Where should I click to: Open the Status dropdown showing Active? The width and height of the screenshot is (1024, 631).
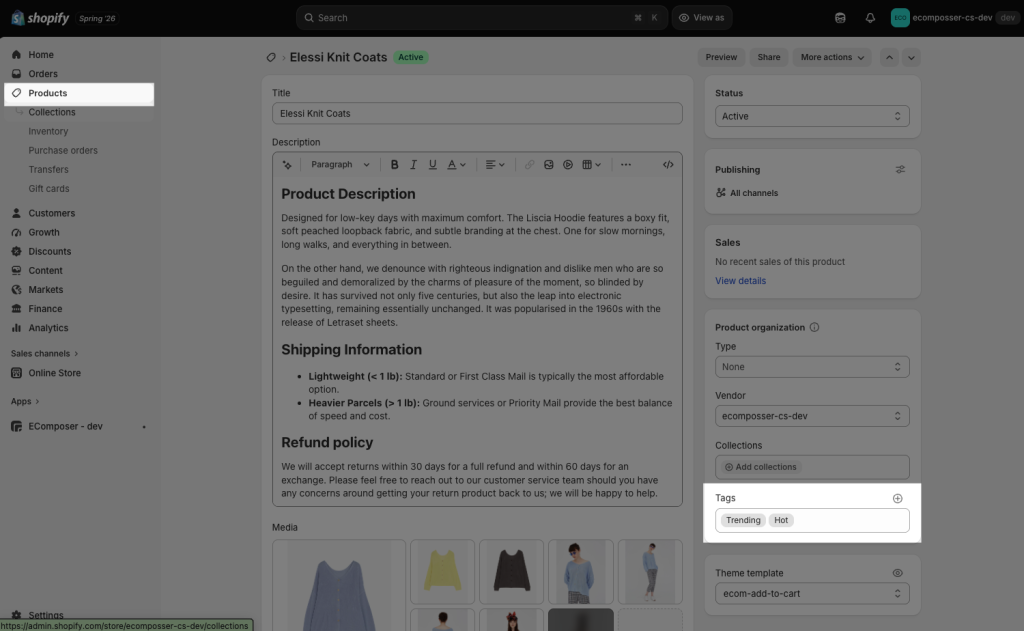[x=812, y=116]
